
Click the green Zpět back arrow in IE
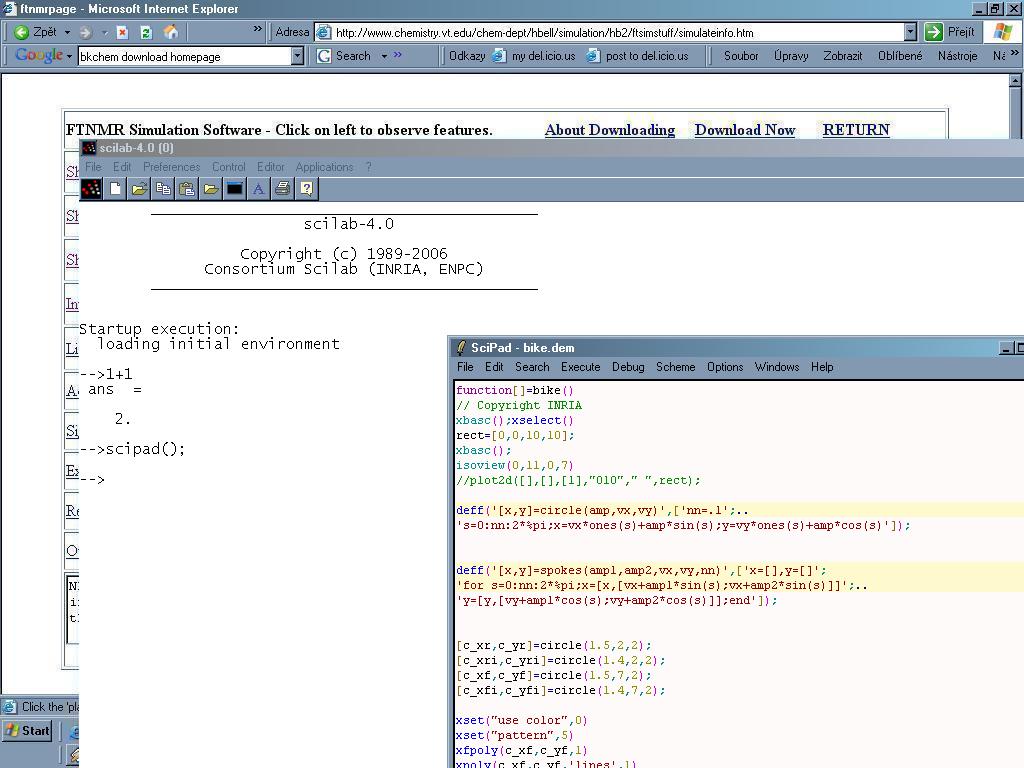22,32
